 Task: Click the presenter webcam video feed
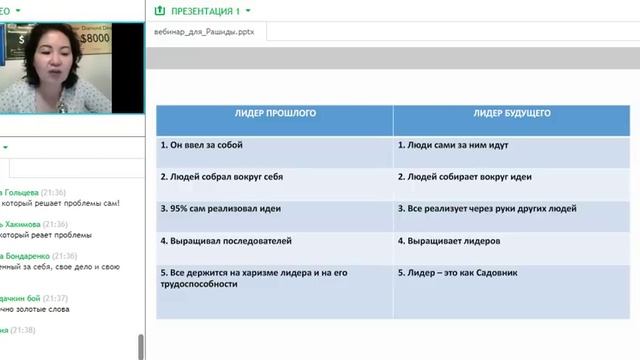pos(71,68)
